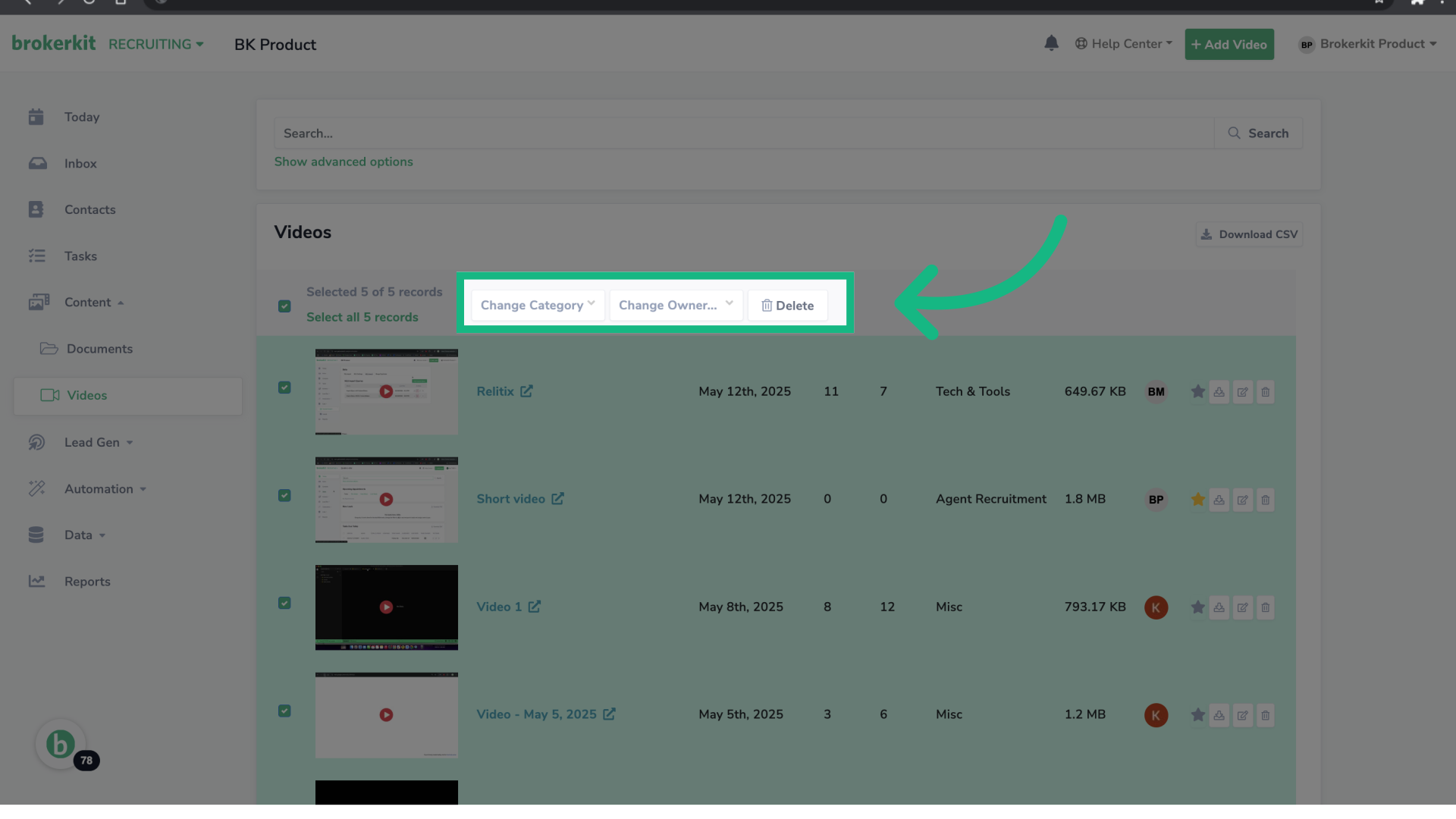Viewport: 1456px width, 819px height.
Task: Go to Today in sidebar
Action: pyautogui.click(x=82, y=117)
